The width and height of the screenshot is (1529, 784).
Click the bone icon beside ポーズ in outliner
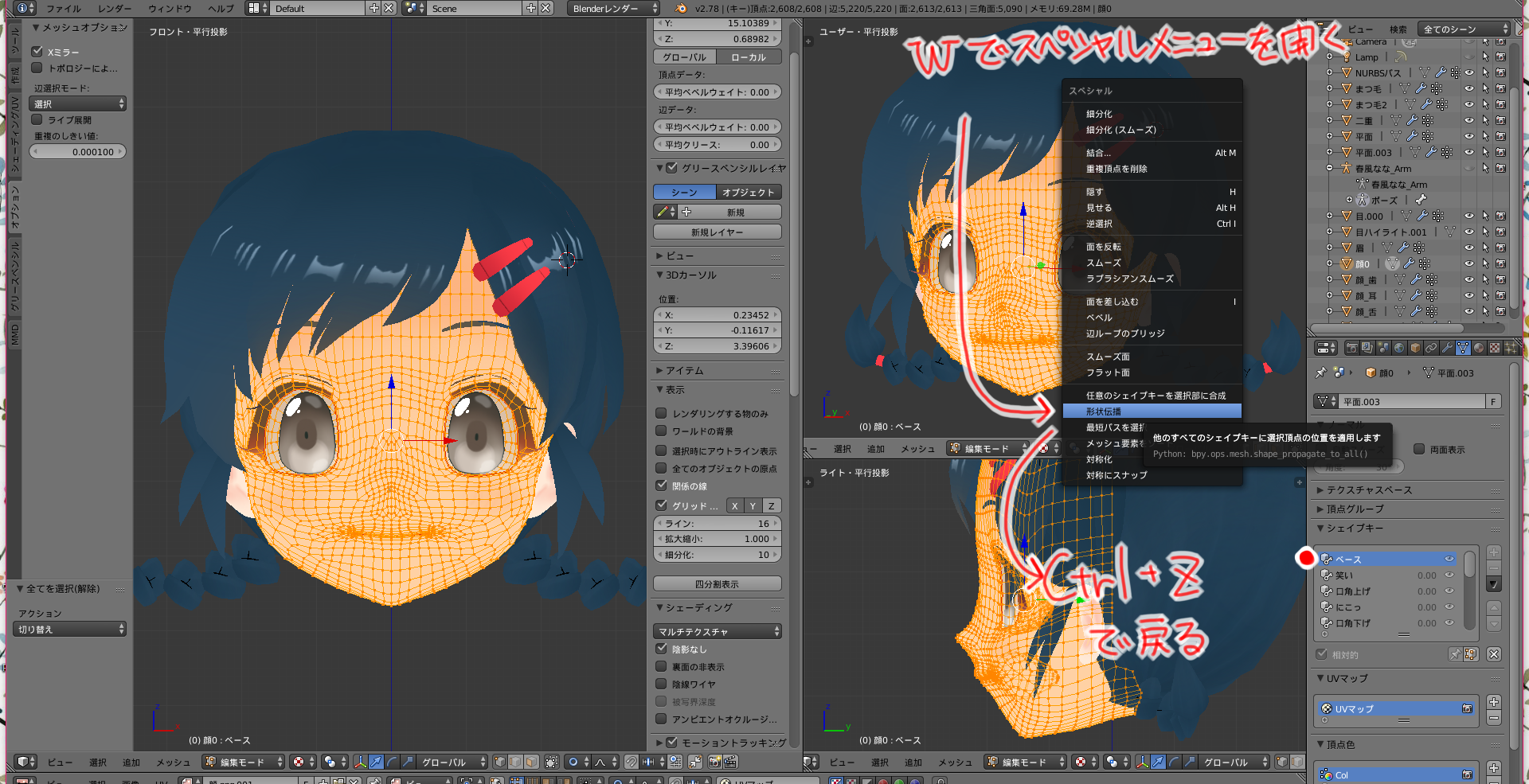point(1421,200)
